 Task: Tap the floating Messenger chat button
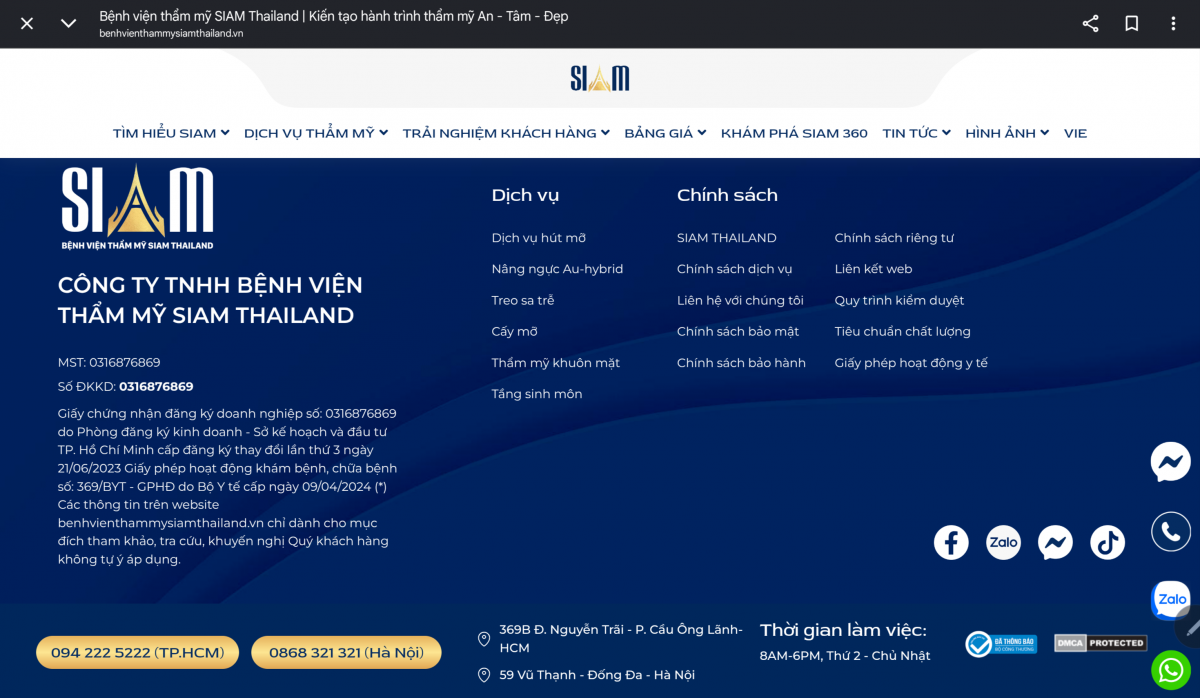(x=1171, y=462)
